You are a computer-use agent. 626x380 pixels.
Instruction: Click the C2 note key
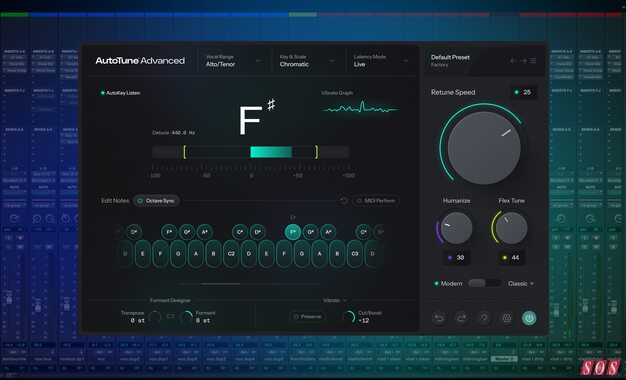point(231,253)
